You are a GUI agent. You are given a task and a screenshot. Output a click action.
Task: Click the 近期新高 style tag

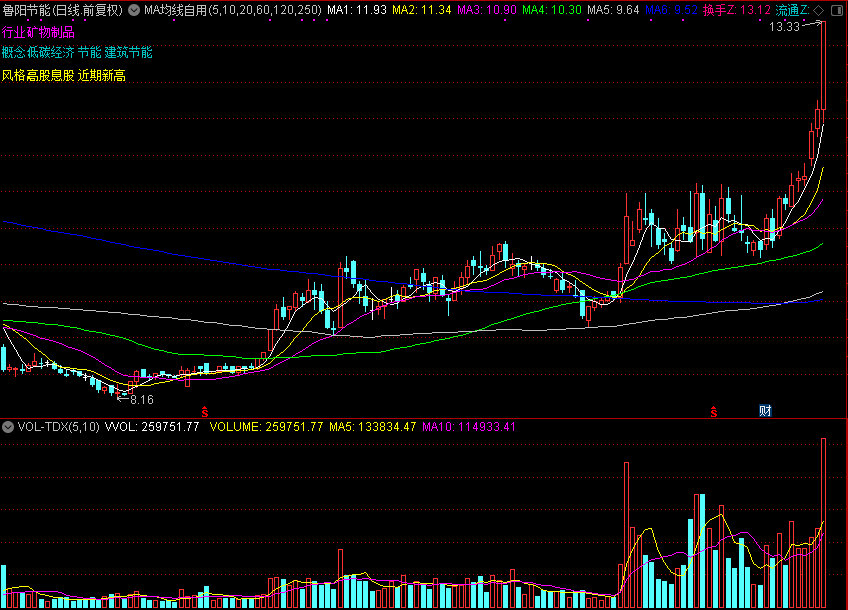coord(102,75)
